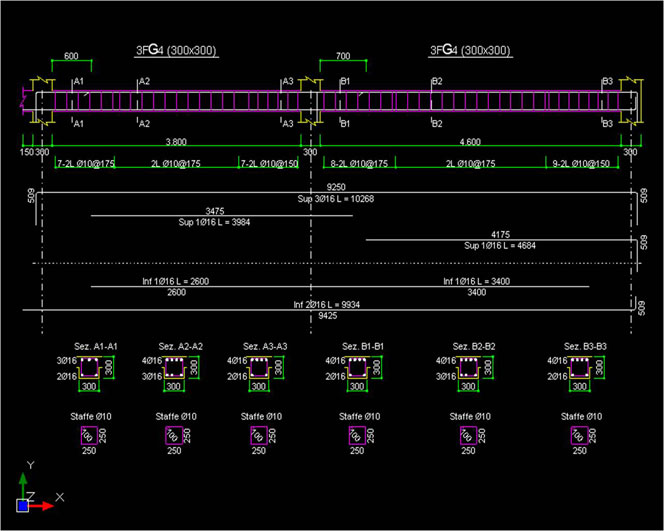Select the Sup 1Ø16 L = 4684 label
This screenshot has width=664, height=531.
[x=500, y=246]
